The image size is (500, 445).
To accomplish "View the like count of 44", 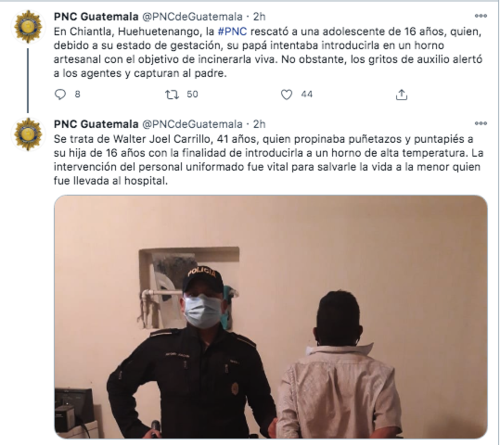I will (307, 94).
